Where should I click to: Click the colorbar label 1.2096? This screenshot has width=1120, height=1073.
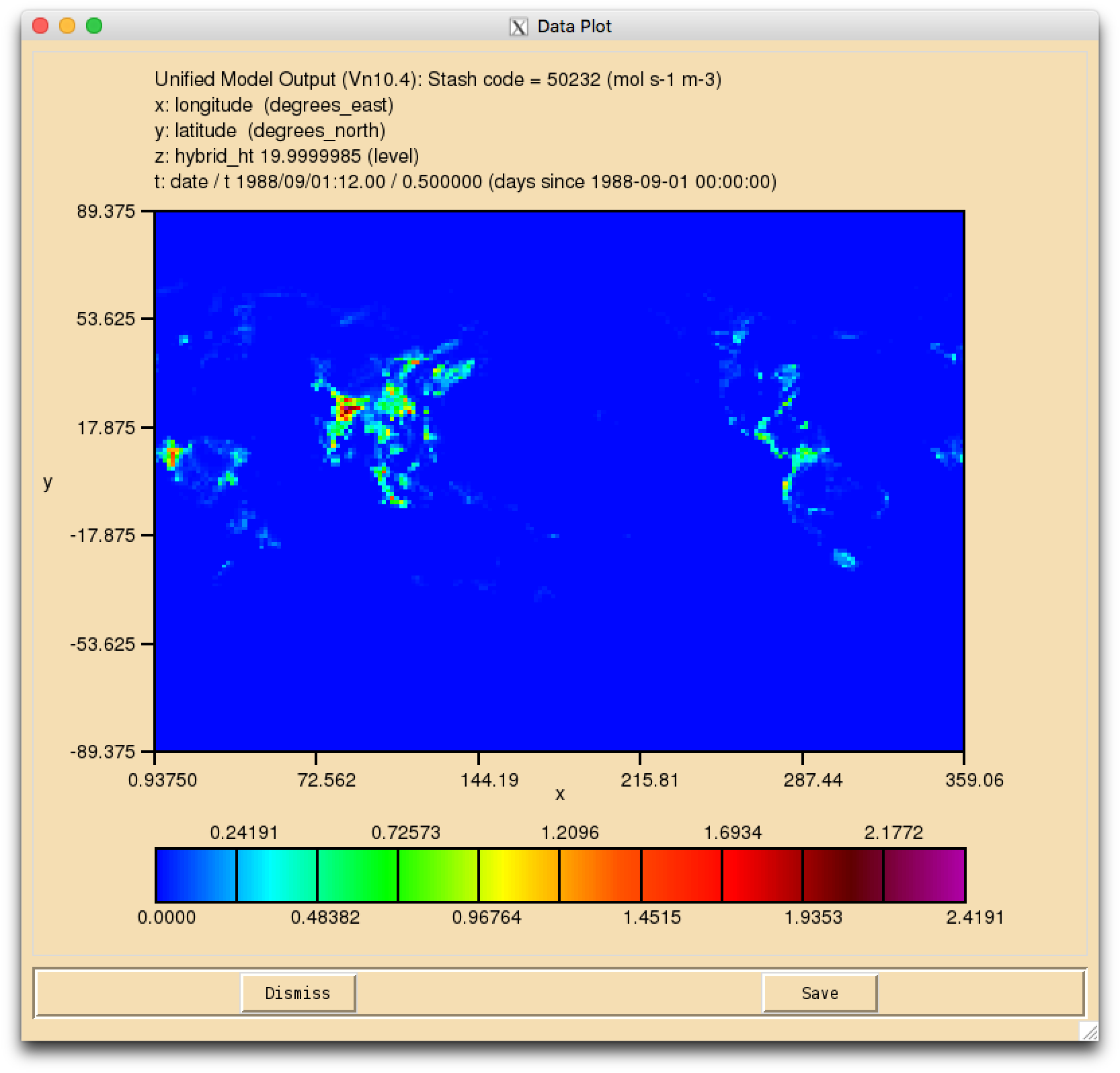point(569,832)
